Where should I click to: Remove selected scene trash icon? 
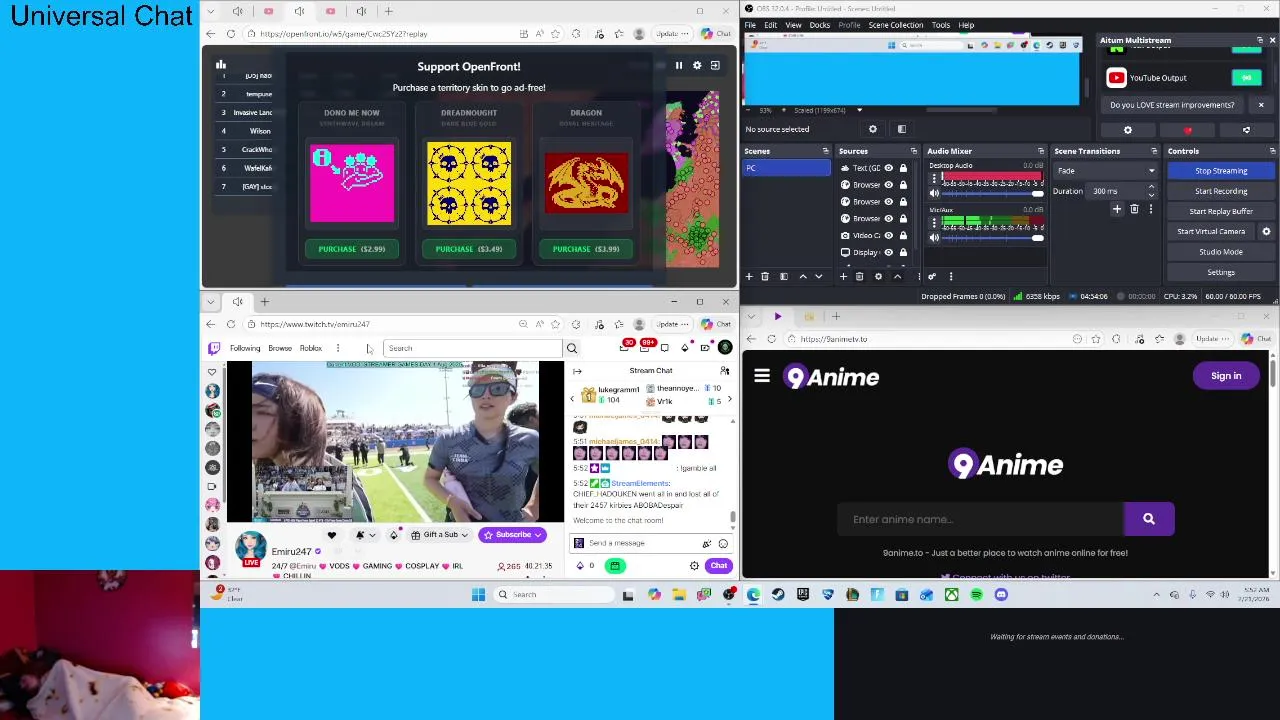coord(765,277)
